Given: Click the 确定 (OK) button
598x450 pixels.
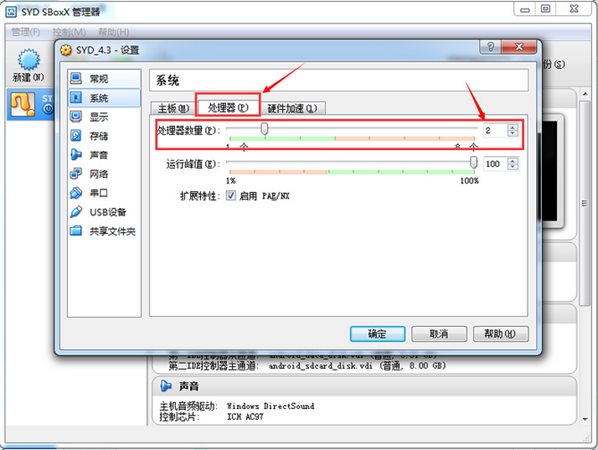Looking at the screenshot, I should click(377, 334).
